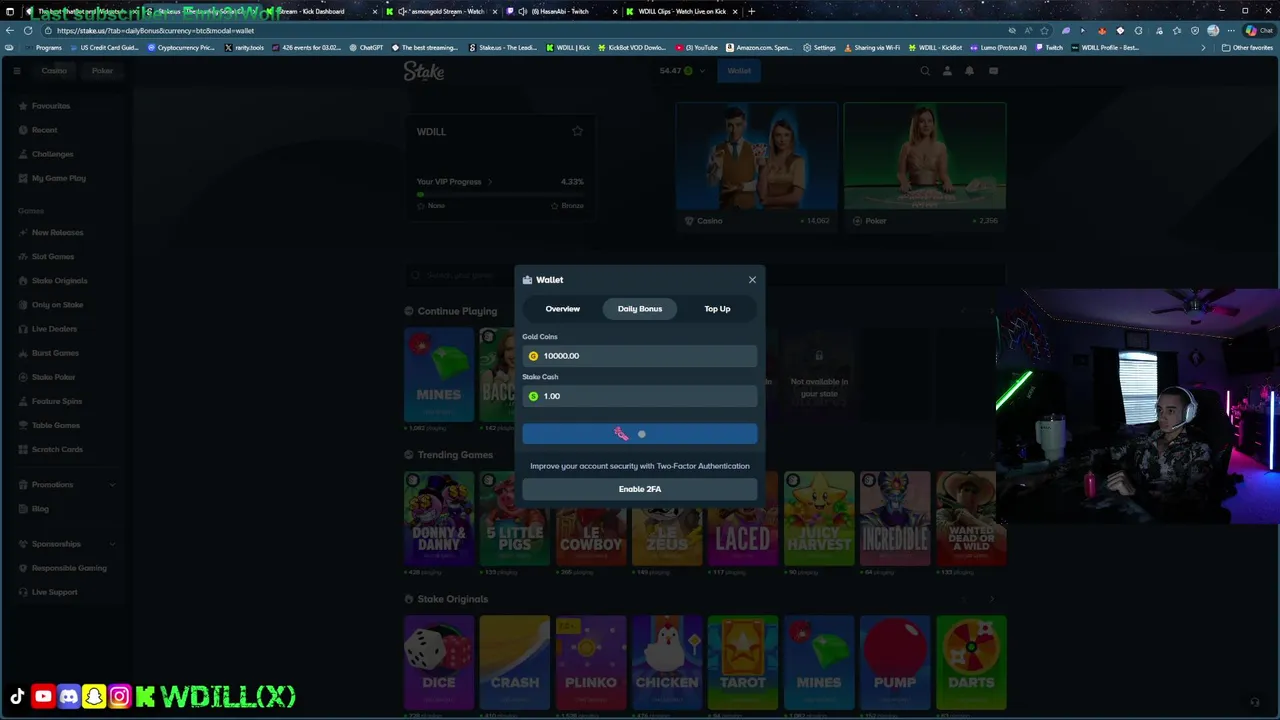The width and height of the screenshot is (1280, 720).
Task: Click the green Stake Cash coin icon
Action: [x=533, y=396]
